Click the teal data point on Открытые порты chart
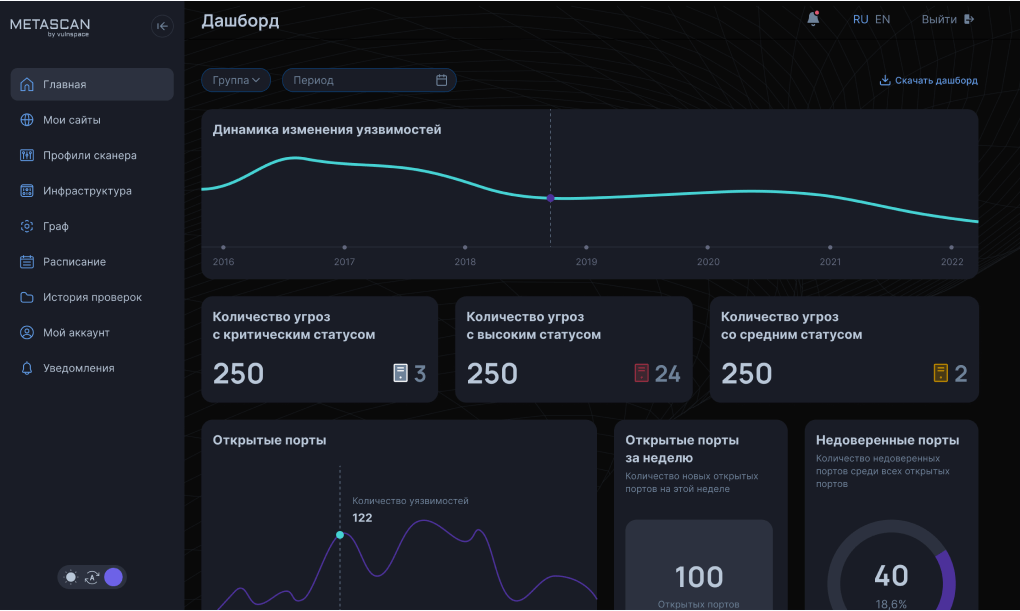Viewport: 1020px width, 611px height. coord(340,535)
